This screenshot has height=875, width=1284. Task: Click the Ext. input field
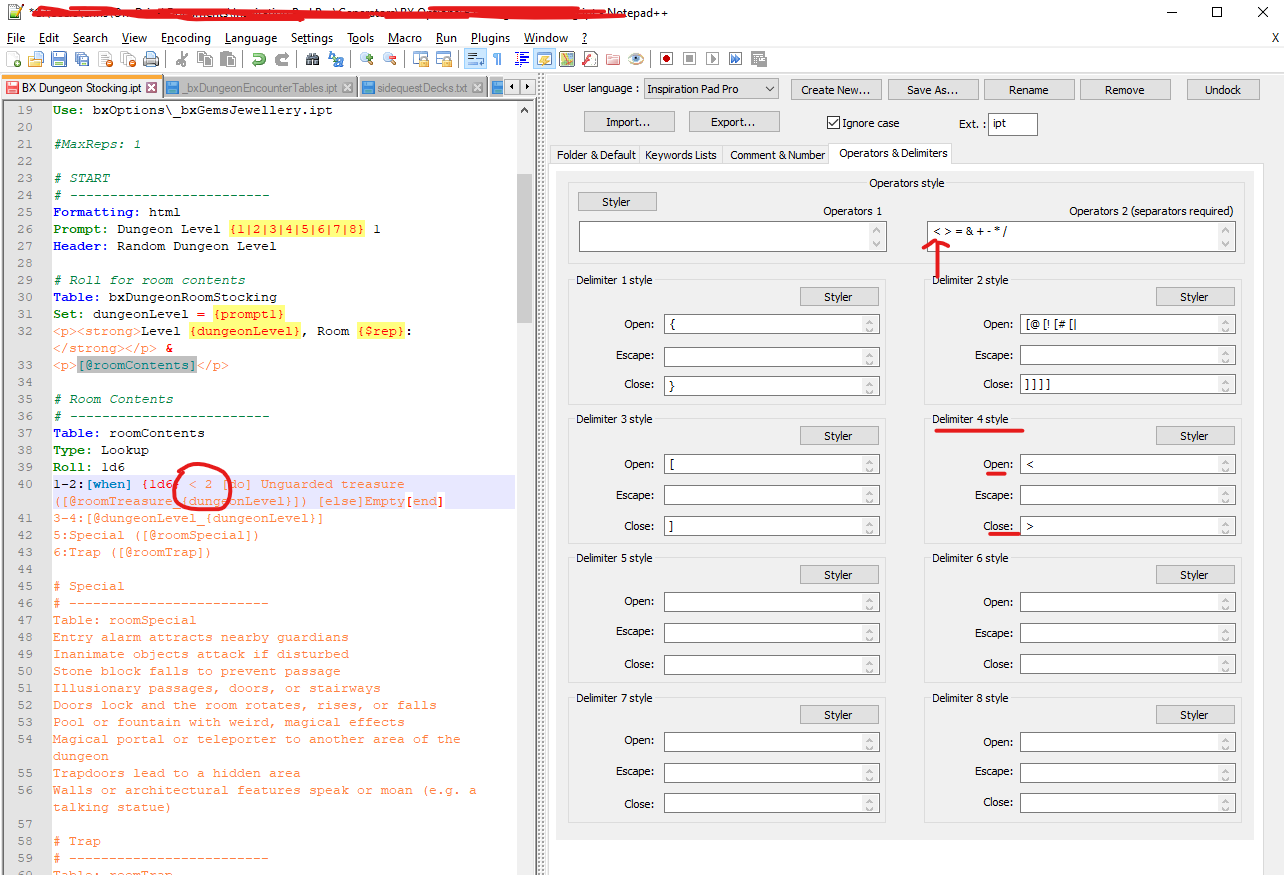pyautogui.click(x=1013, y=124)
